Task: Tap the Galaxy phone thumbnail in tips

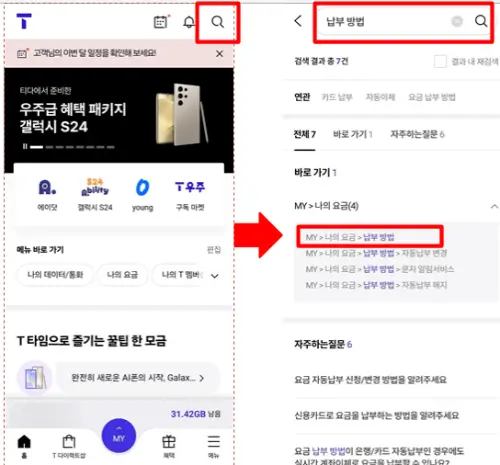Action: click(x=35, y=378)
